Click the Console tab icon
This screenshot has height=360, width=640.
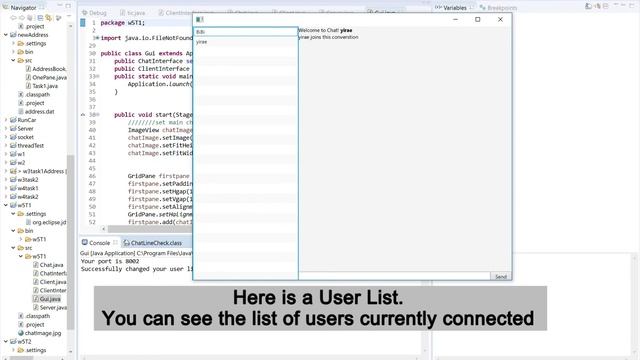(x=84, y=242)
